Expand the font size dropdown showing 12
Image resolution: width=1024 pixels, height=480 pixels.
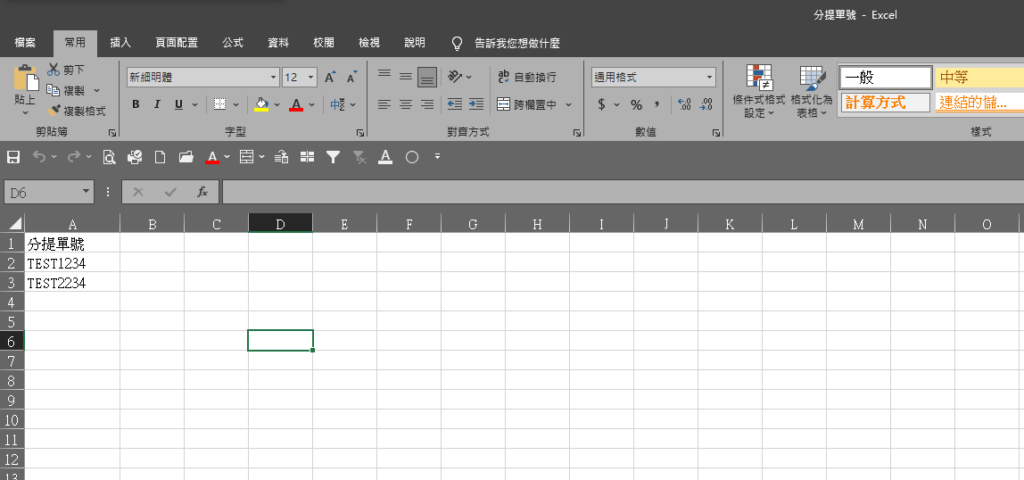pos(311,77)
